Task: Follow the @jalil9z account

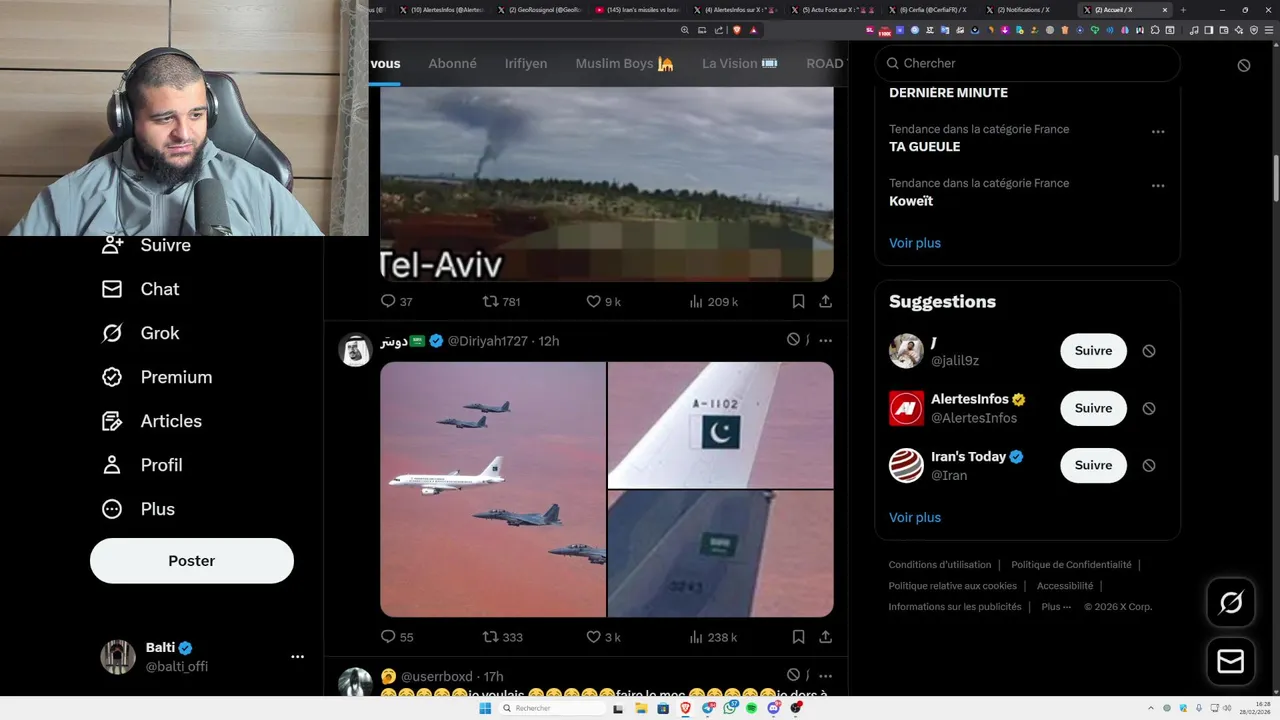Action: [x=1093, y=351]
